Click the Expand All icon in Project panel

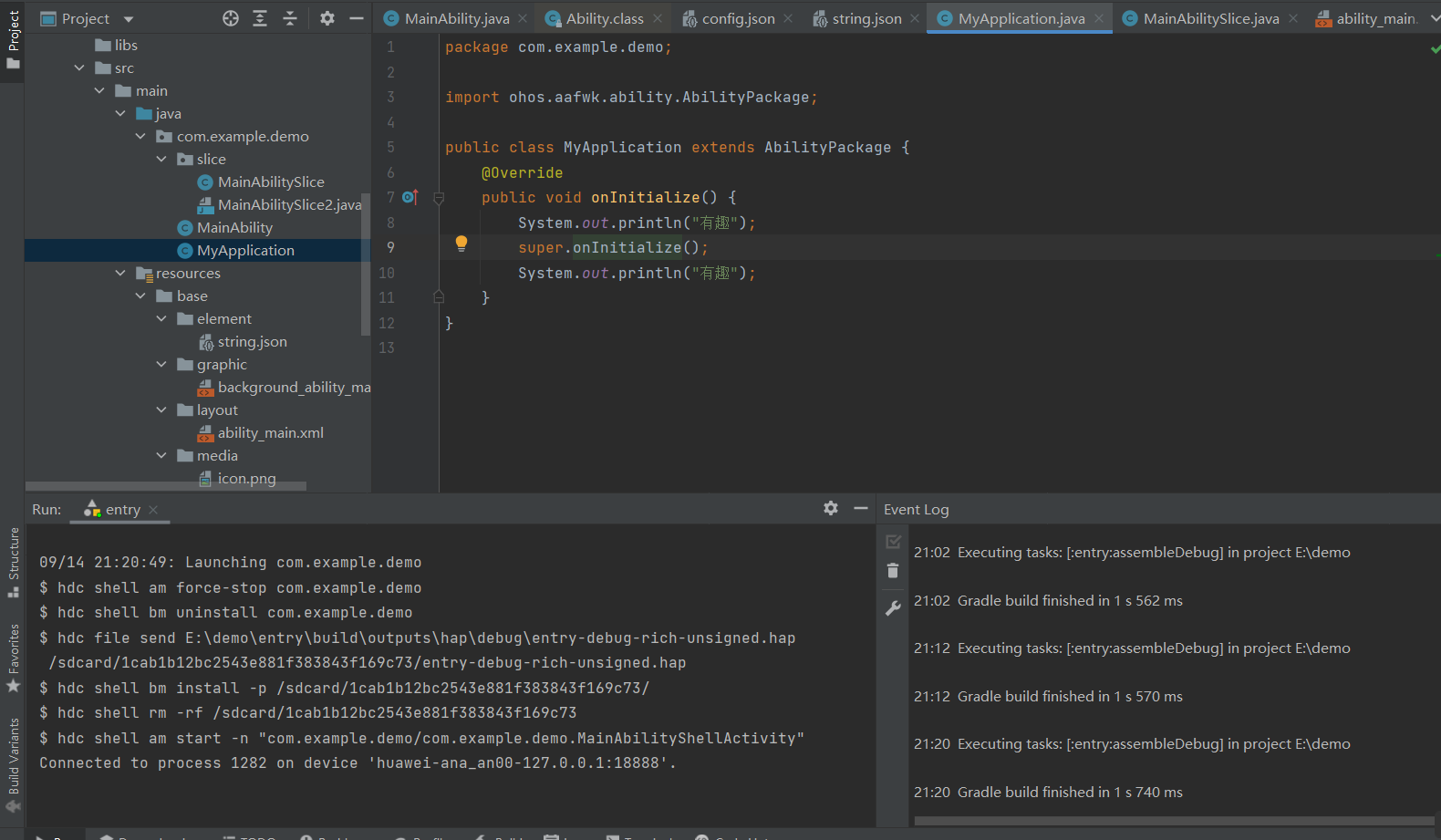click(x=260, y=18)
